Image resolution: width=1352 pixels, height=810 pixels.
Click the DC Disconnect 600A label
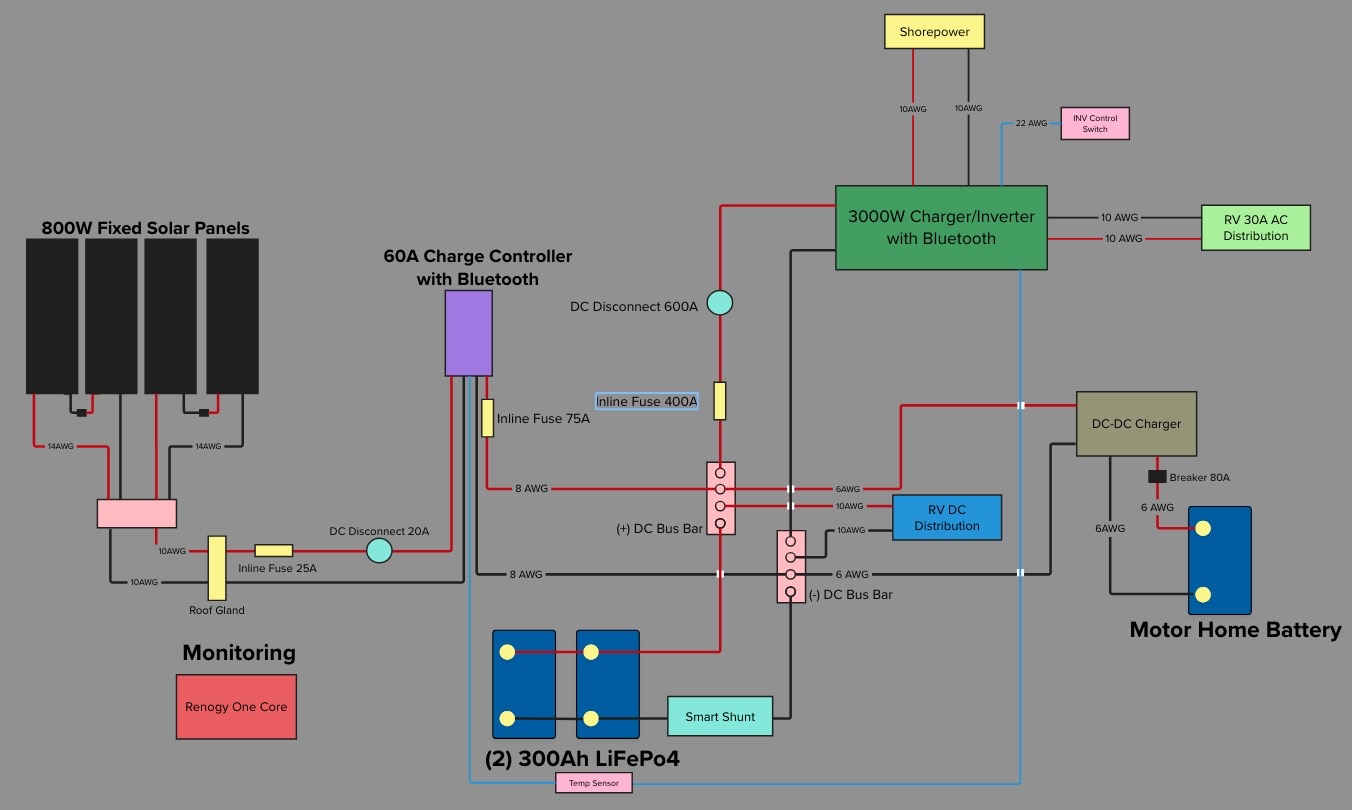point(634,307)
